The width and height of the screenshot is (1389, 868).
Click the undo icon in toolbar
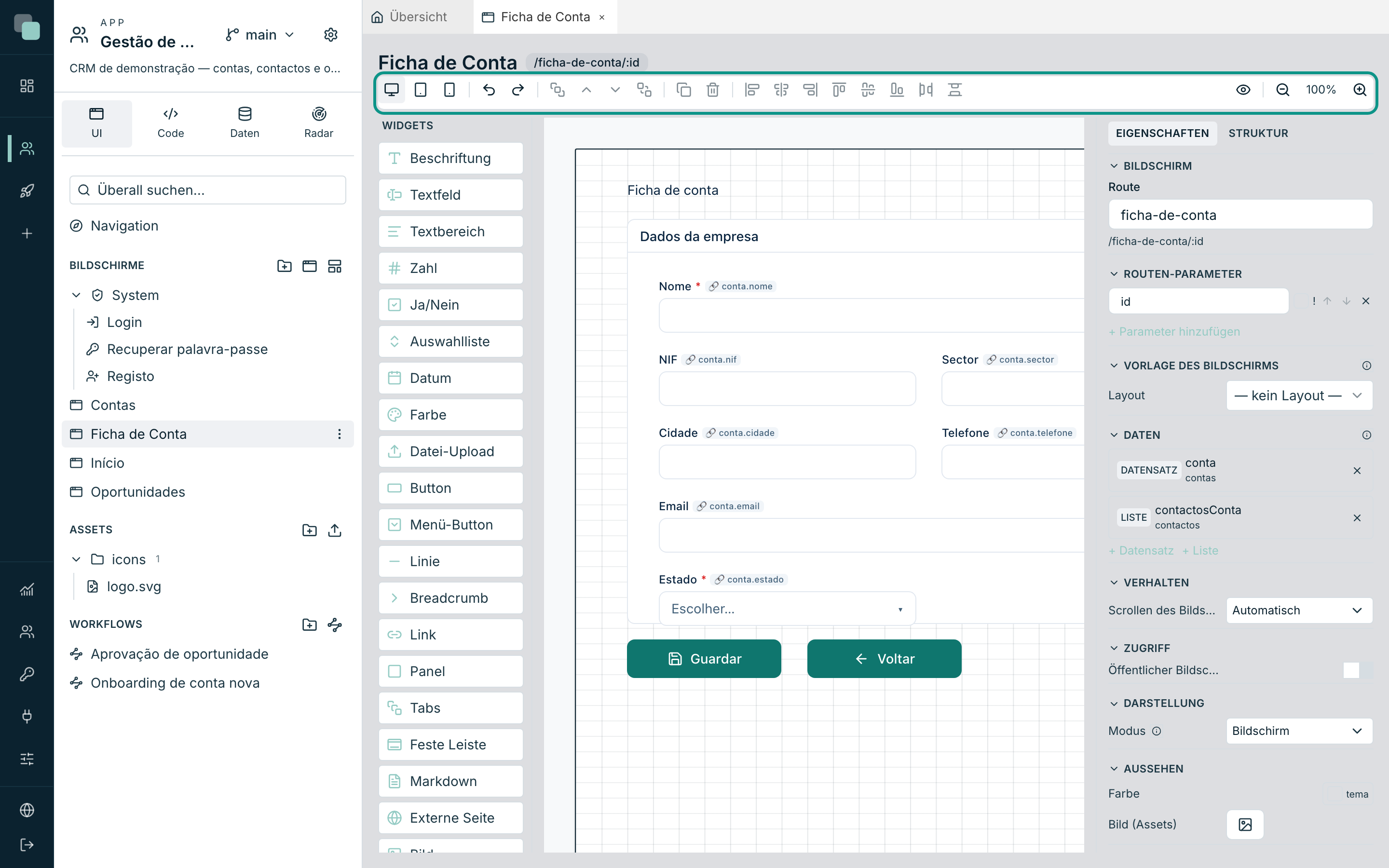pos(489,90)
